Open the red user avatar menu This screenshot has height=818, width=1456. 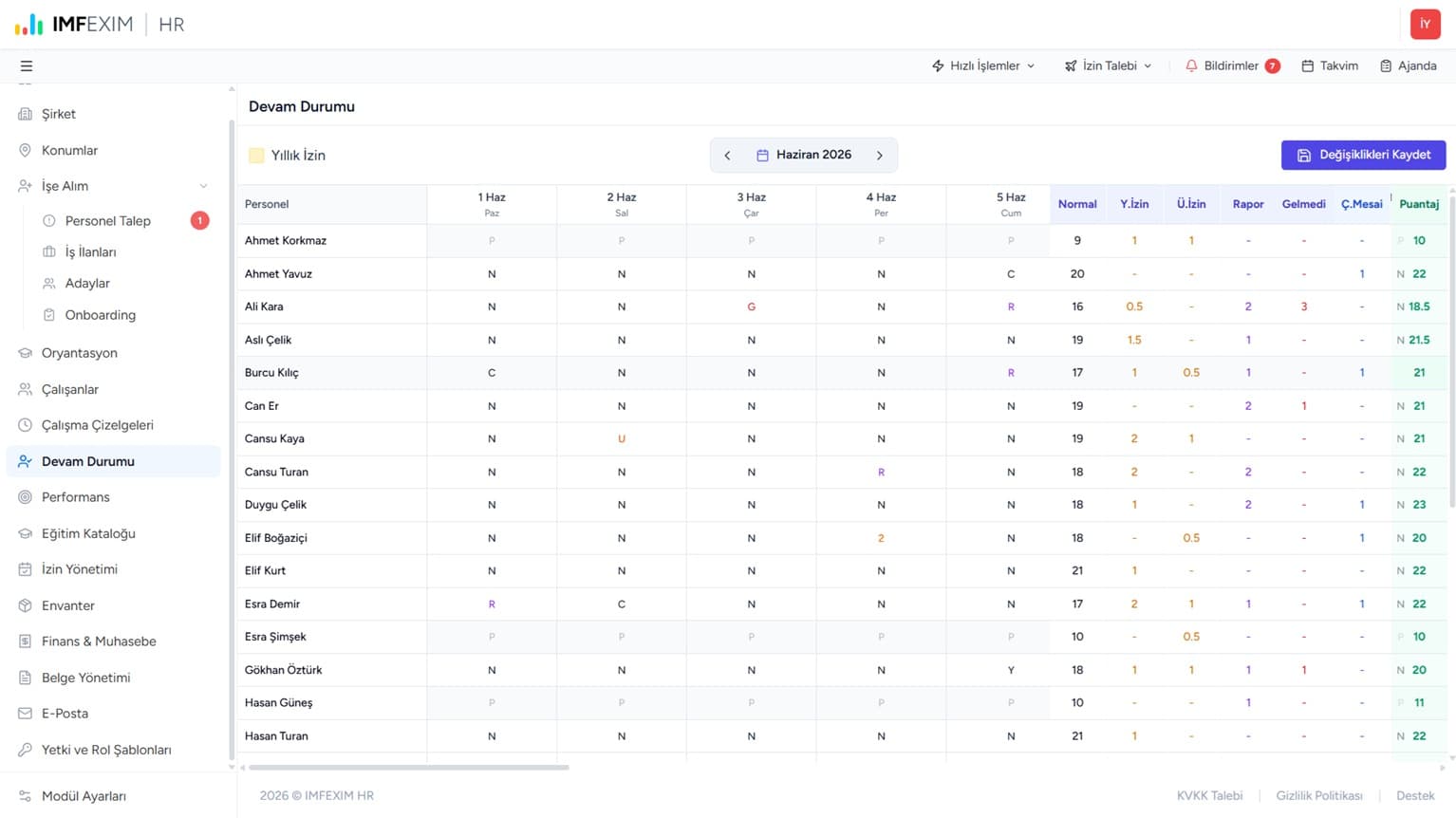click(x=1425, y=25)
